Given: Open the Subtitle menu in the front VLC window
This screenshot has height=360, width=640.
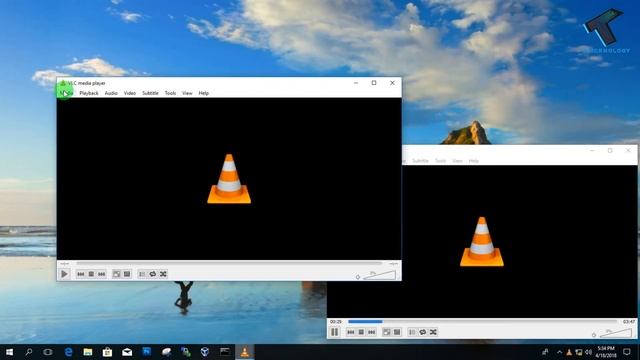Looking at the screenshot, I should point(150,93).
